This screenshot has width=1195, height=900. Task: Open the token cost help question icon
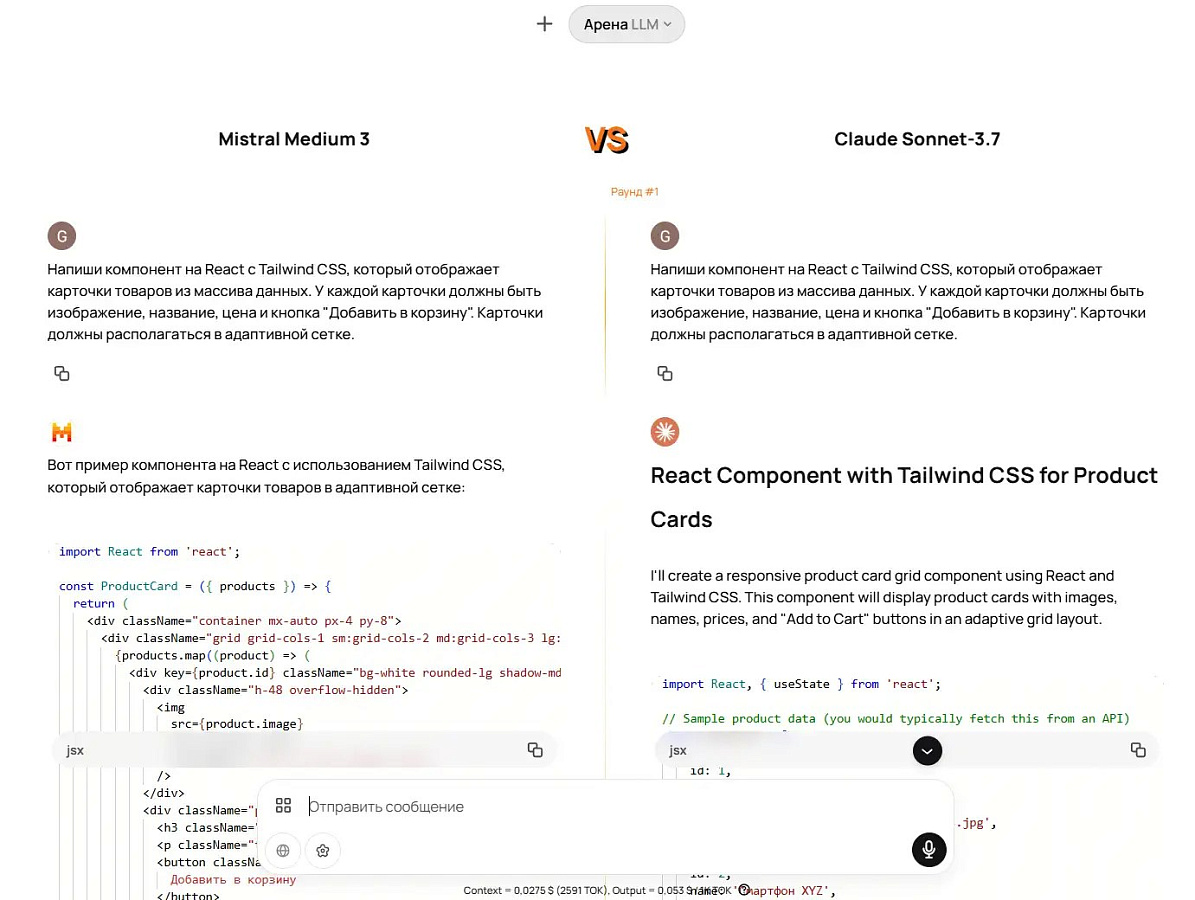(745, 889)
